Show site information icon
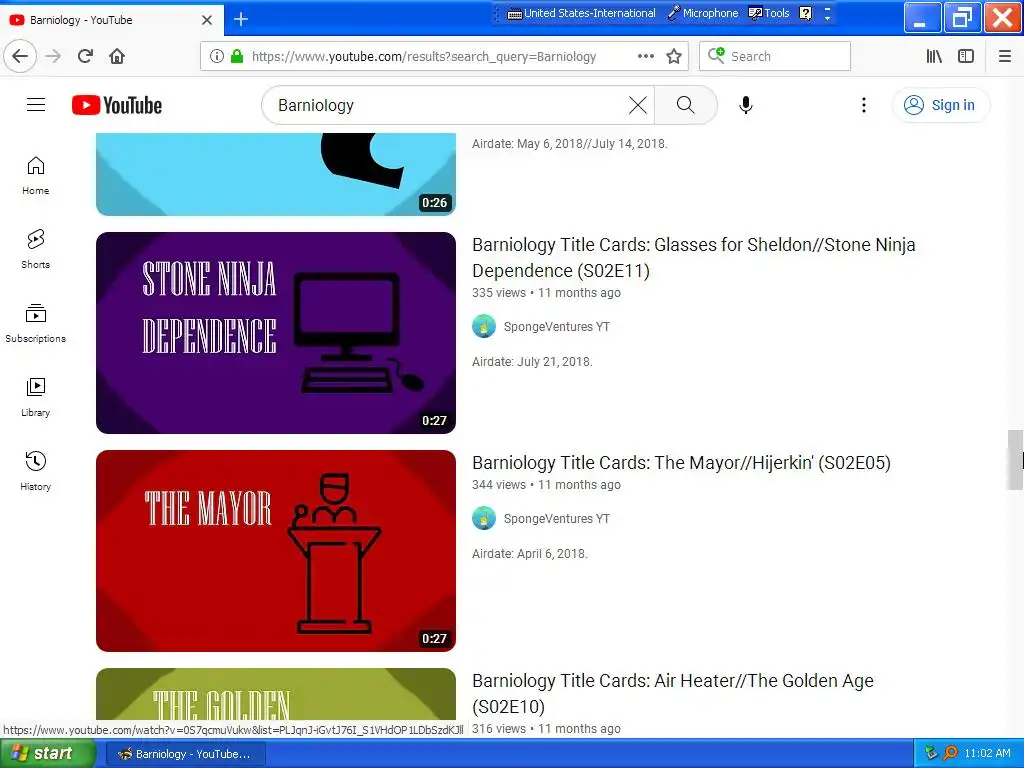Screen dimensions: 1024x768 217,56
